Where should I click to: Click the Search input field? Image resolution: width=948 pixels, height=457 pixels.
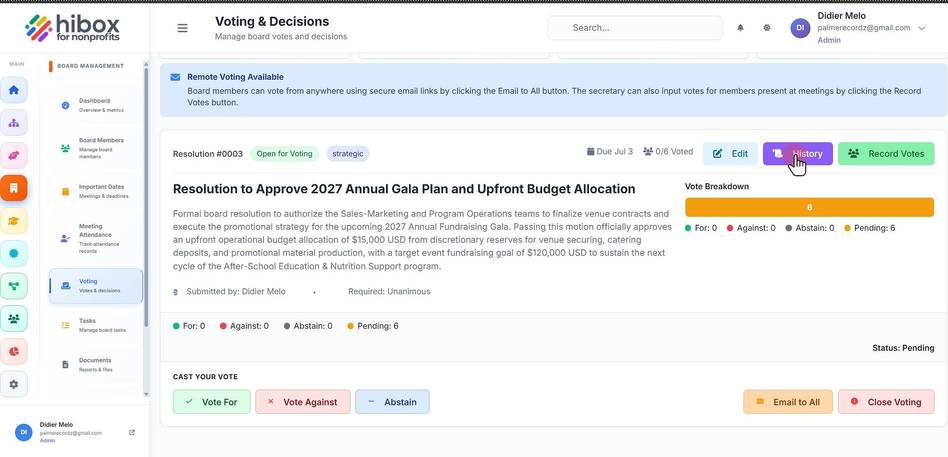coord(635,28)
